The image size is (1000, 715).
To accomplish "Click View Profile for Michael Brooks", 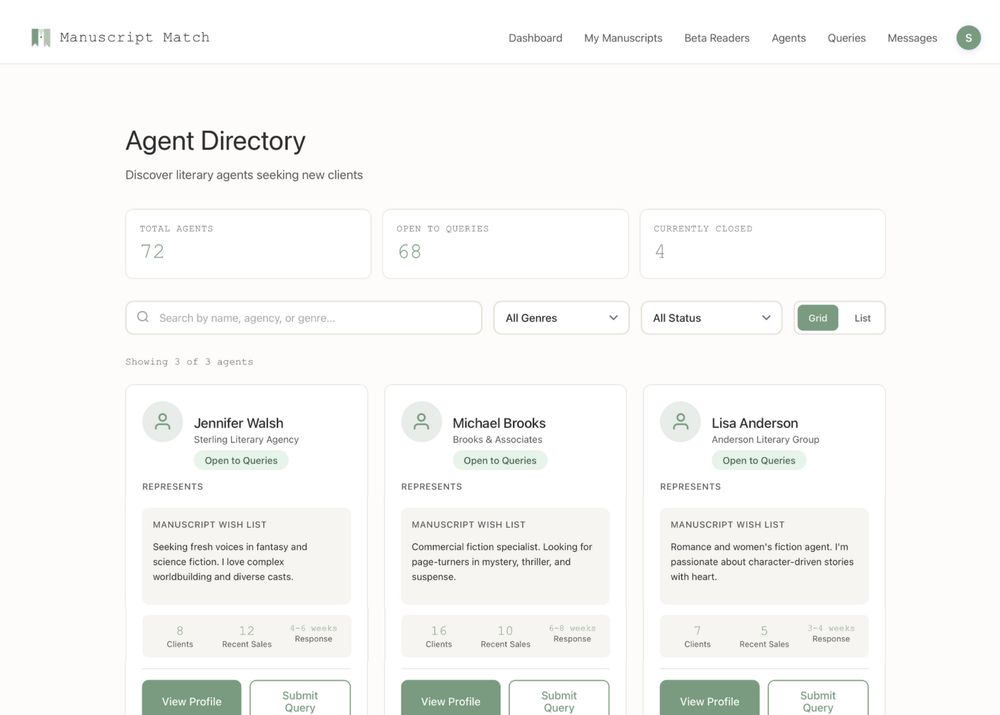I will [450, 700].
